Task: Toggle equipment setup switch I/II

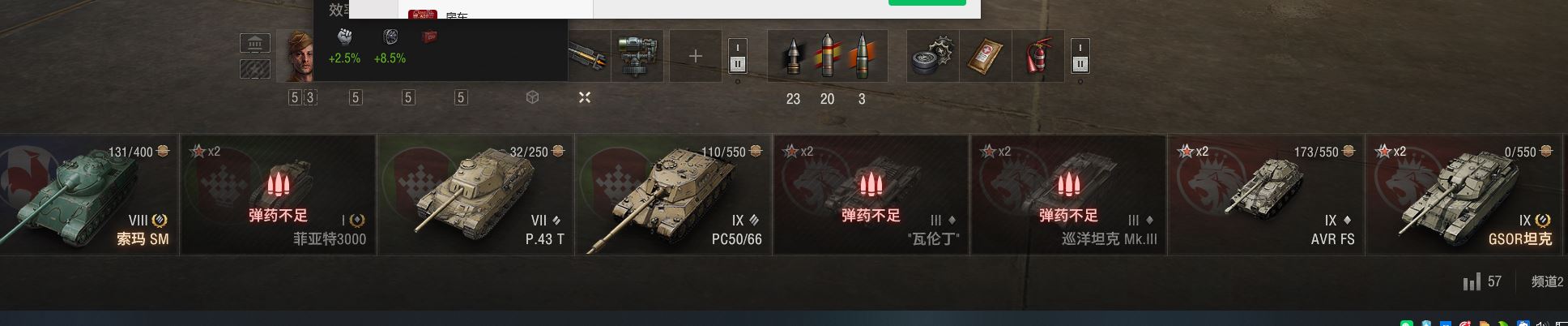Action: pos(738,56)
